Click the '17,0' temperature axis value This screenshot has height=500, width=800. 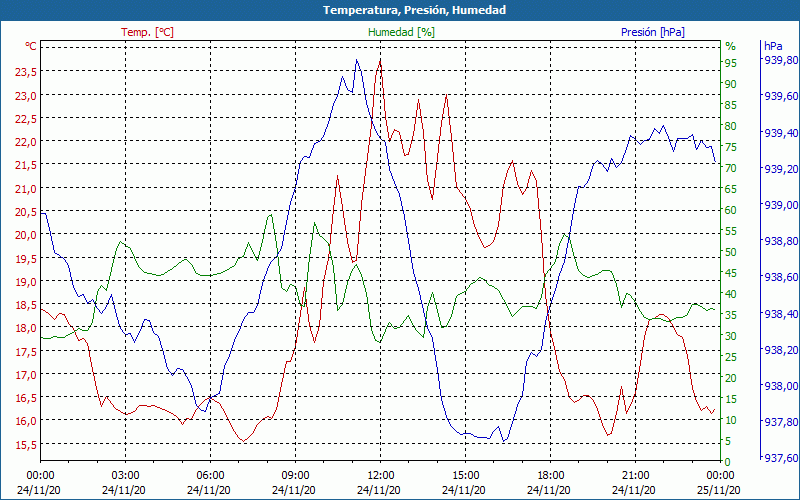(x=26, y=375)
